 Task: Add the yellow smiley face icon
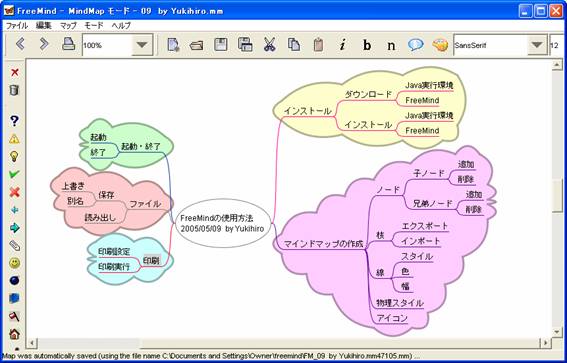click(14, 263)
